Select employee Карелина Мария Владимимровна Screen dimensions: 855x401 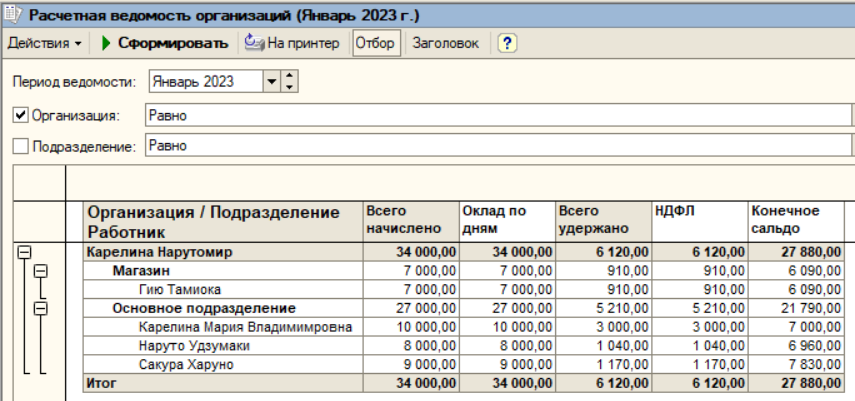tap(245, 327)
